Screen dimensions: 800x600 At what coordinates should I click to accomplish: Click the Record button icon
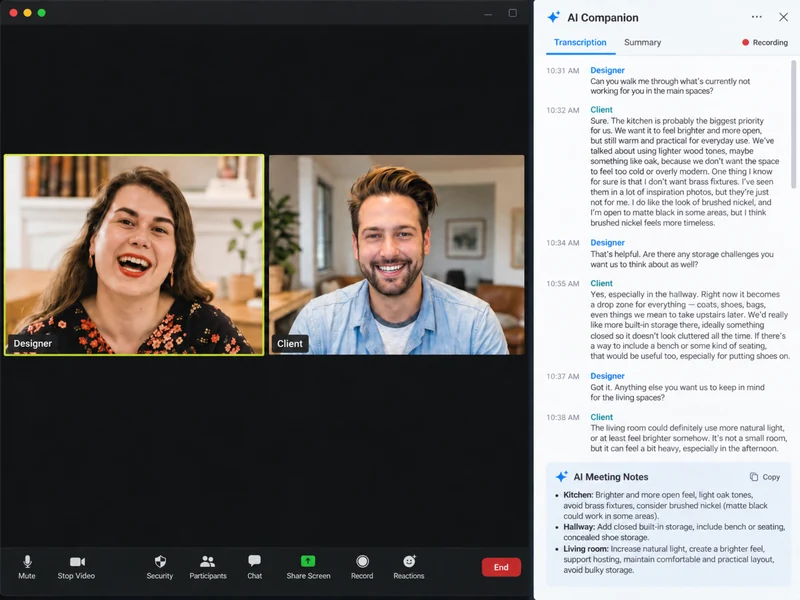point(362,562)
